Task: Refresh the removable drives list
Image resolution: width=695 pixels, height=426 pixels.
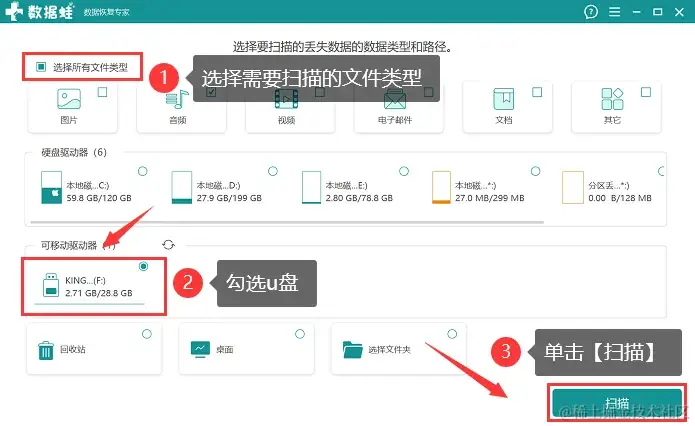Action: 168,245
